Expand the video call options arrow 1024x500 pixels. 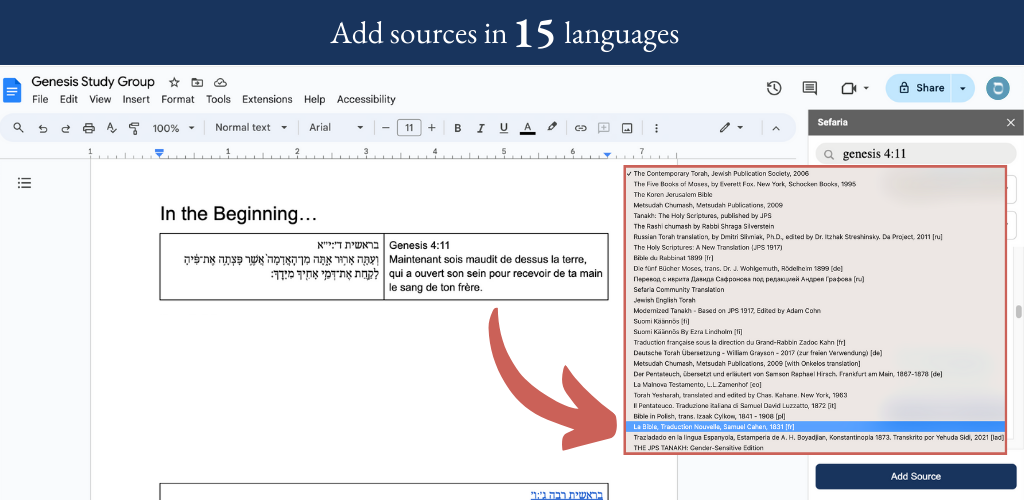(866, 88)
